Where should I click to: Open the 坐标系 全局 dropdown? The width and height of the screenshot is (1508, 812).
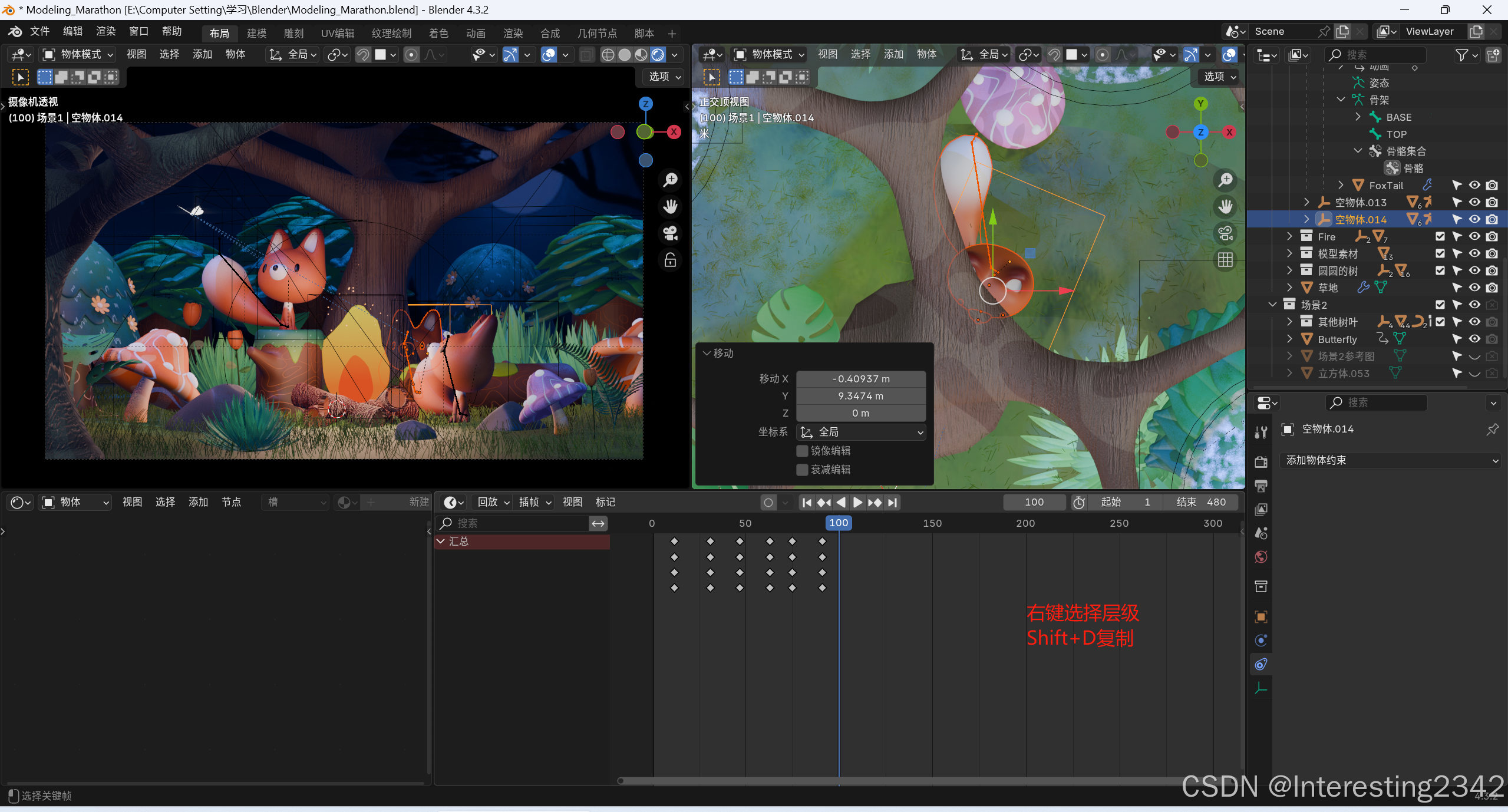[861, 432]
